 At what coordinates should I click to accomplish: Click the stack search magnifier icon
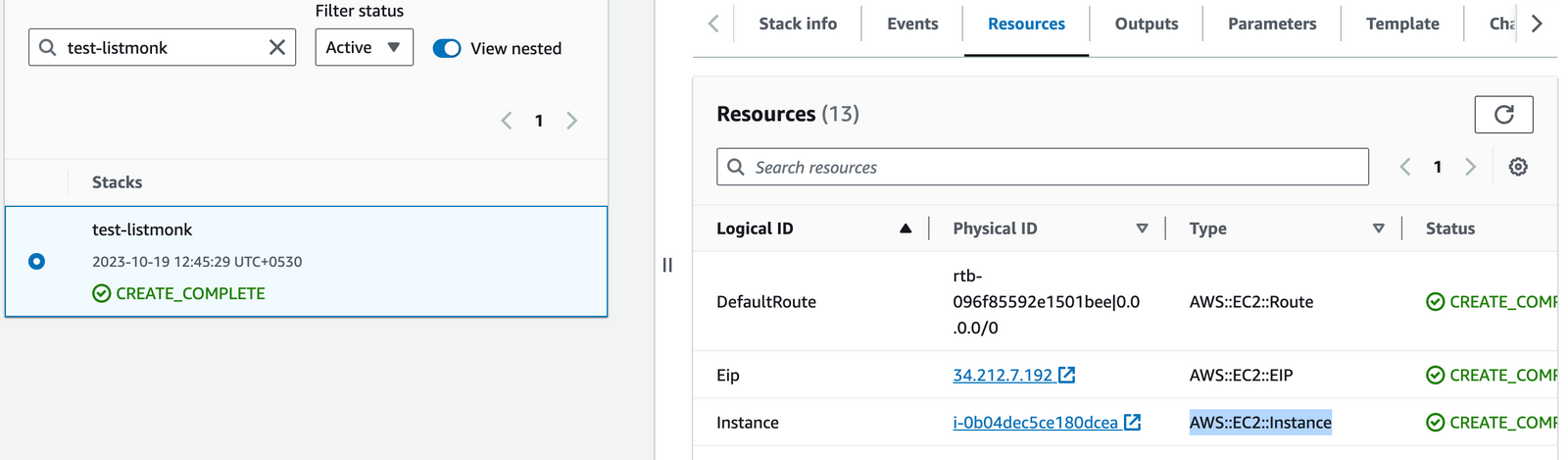point(47,47)
